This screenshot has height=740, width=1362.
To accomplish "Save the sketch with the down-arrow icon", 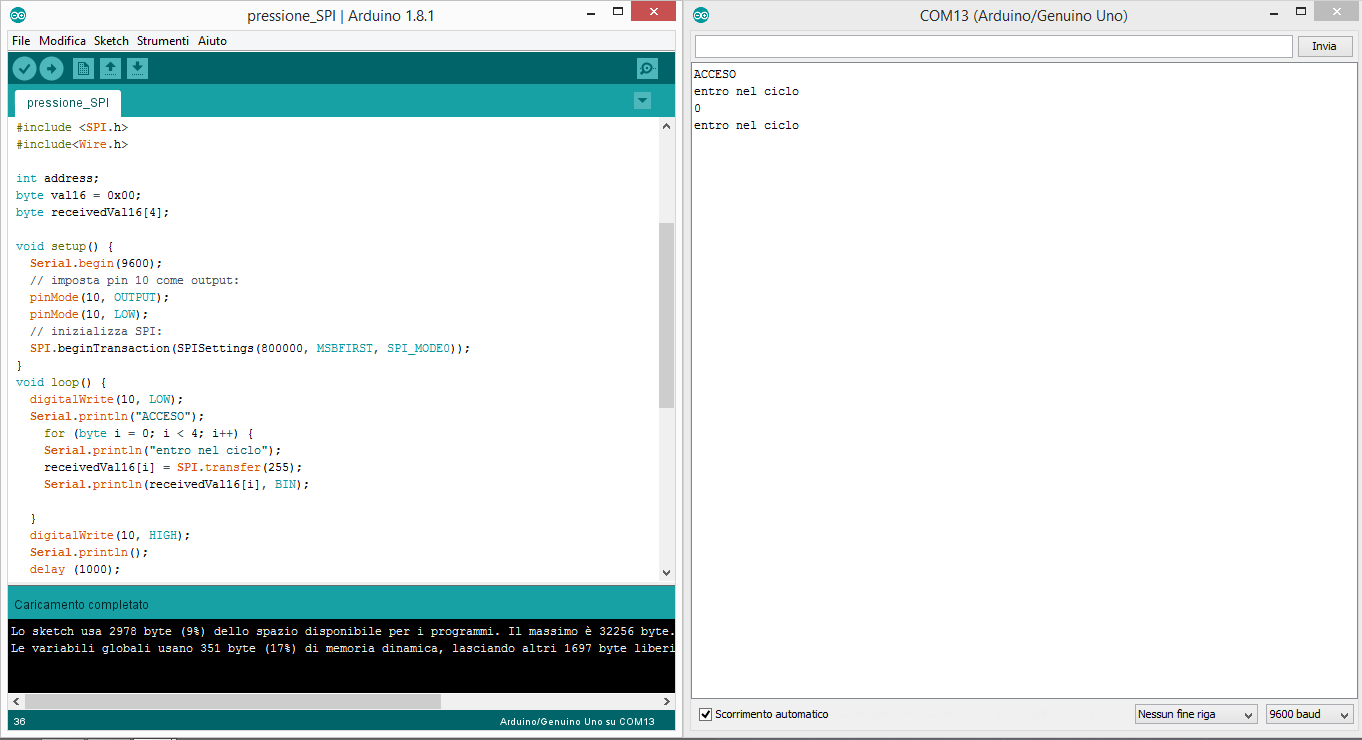I will (137, 69).
